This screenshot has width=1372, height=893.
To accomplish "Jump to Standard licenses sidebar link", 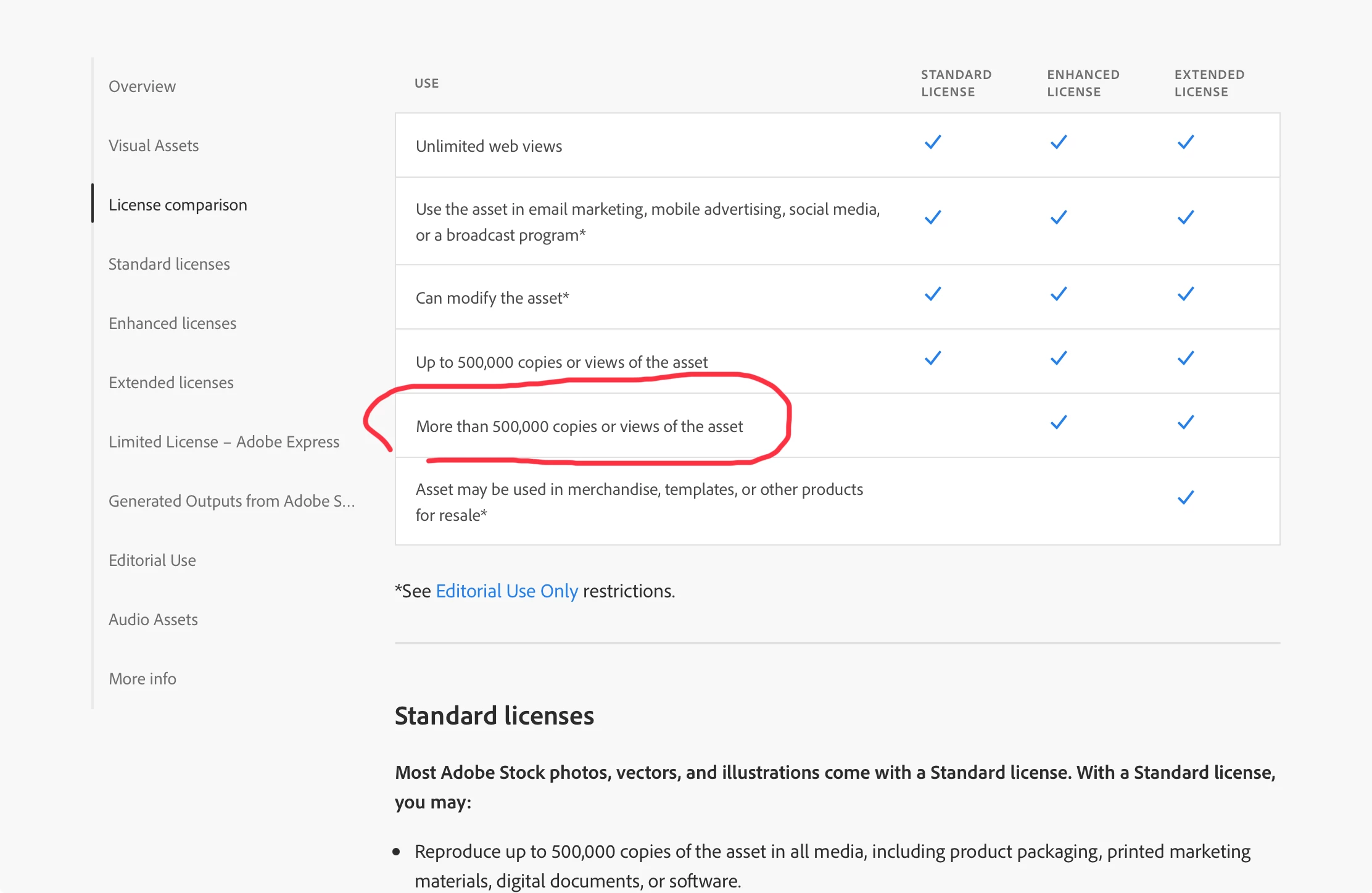I will point(169,264).
